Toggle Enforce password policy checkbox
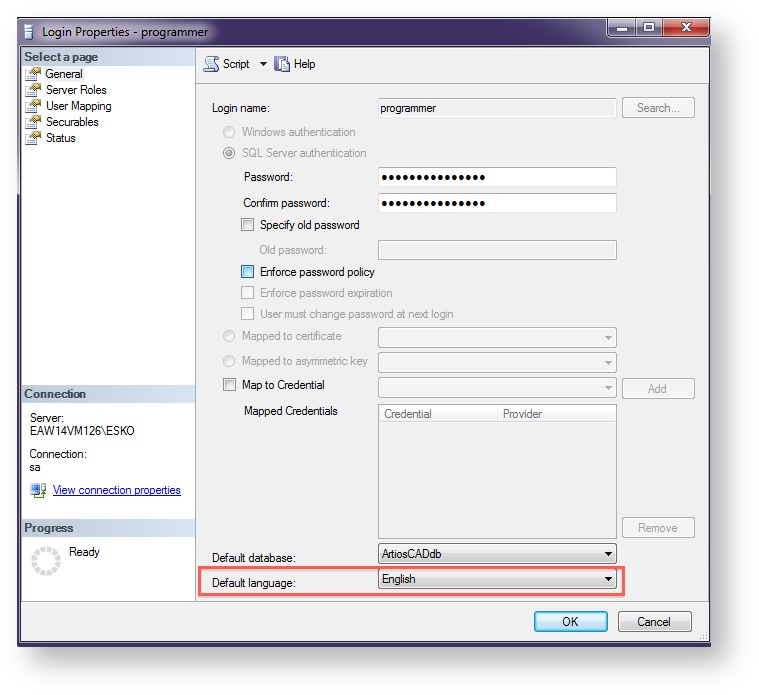Screen dimensions: 759x695 point(248,272)
